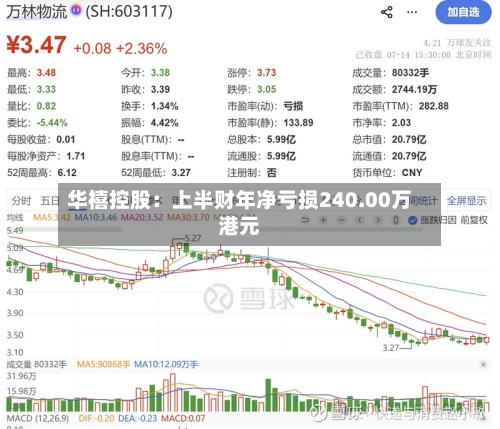Click the 委比 -5.44% value

(52, 123)
